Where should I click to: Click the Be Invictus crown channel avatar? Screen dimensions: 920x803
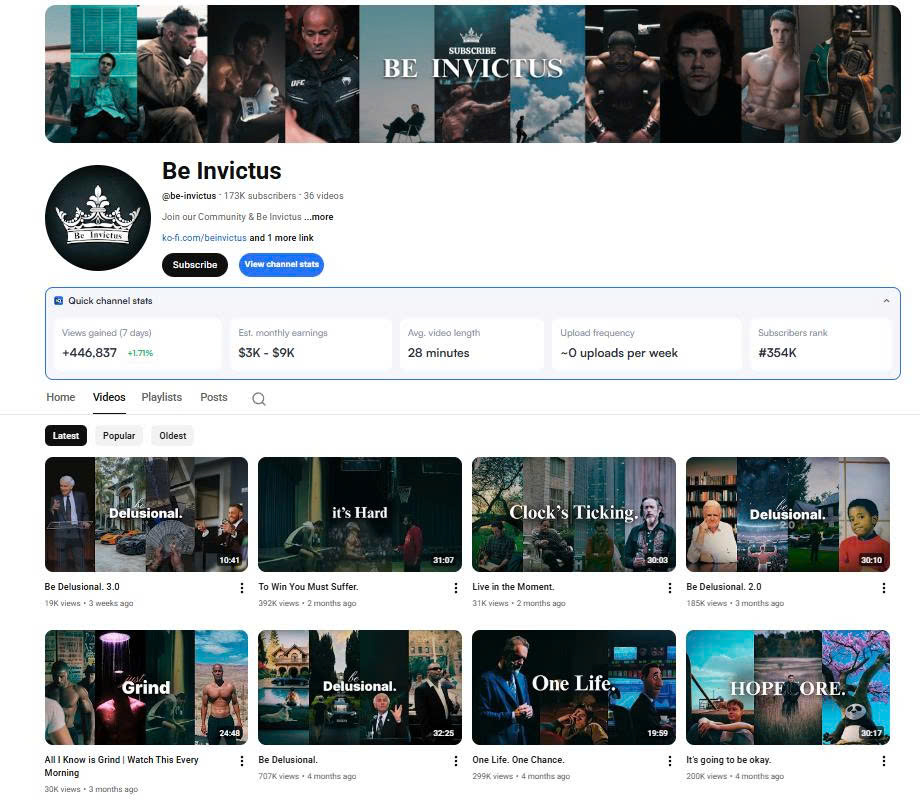(98, 218)
